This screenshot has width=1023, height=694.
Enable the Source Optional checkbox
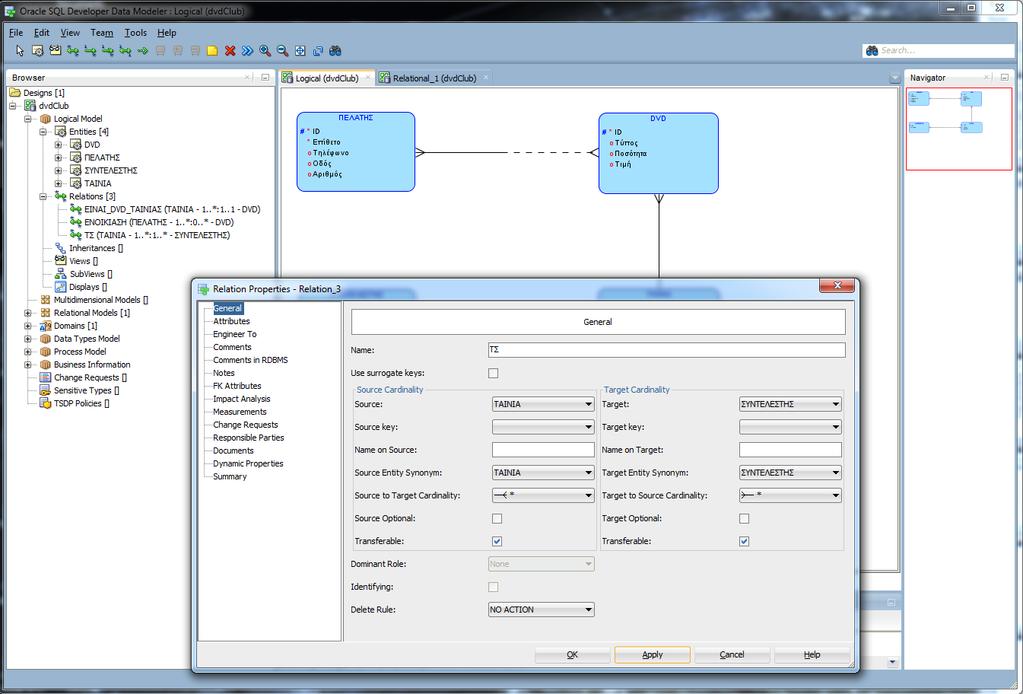pyautogui.click(x=497, y=519)
